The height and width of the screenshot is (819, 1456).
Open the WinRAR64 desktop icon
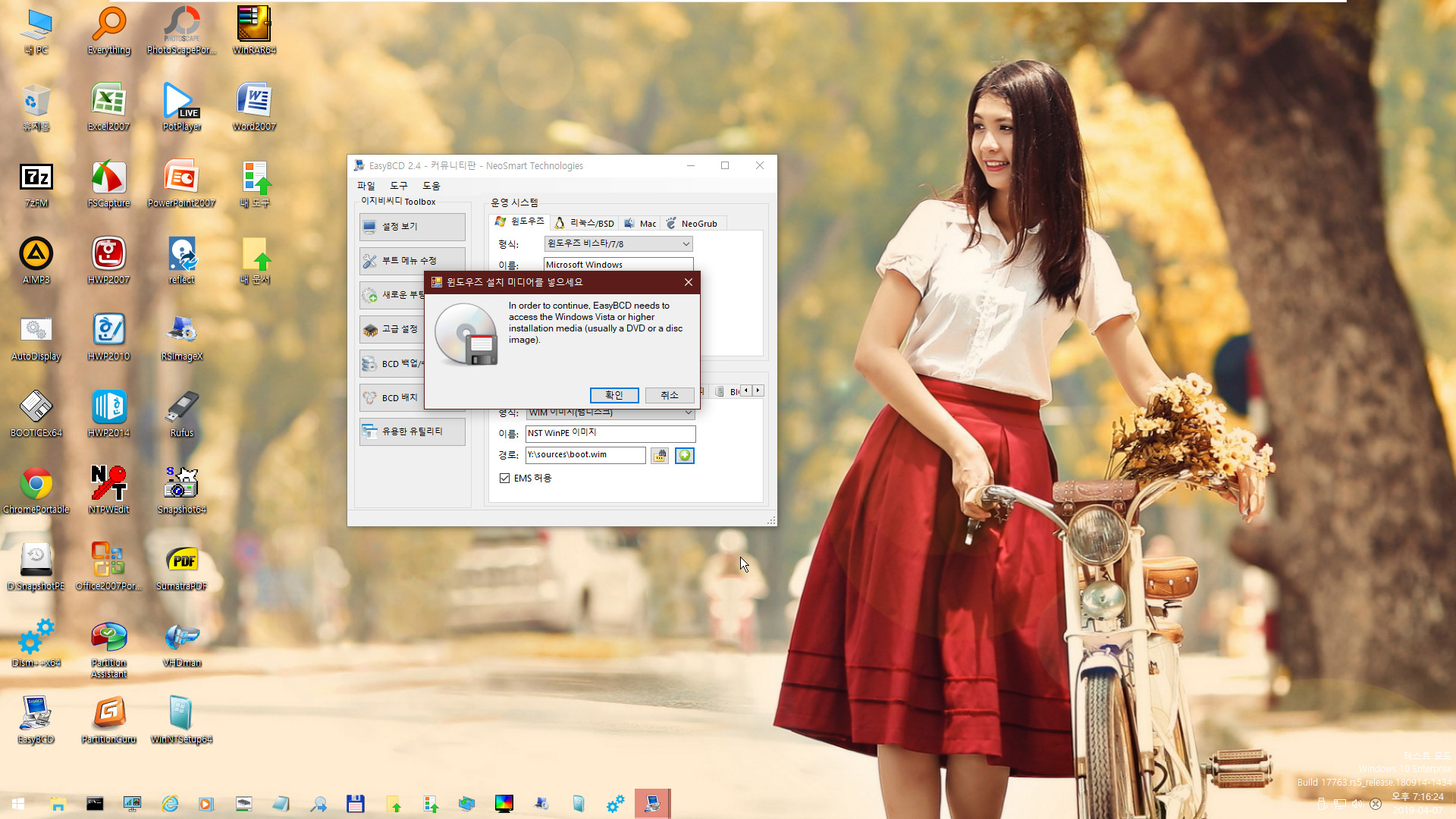pos(254,31)
